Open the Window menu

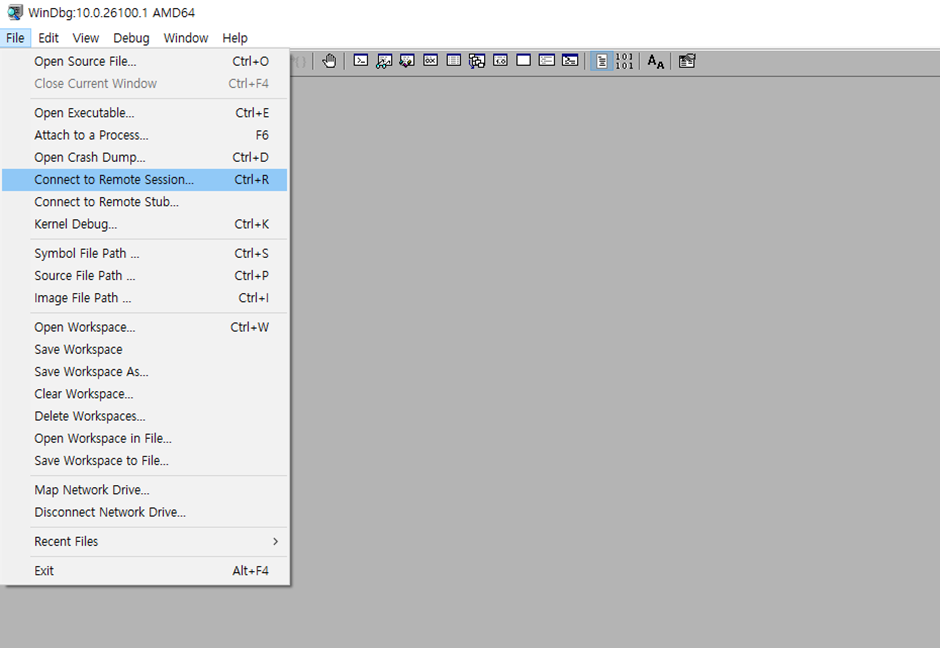[186, 38]
